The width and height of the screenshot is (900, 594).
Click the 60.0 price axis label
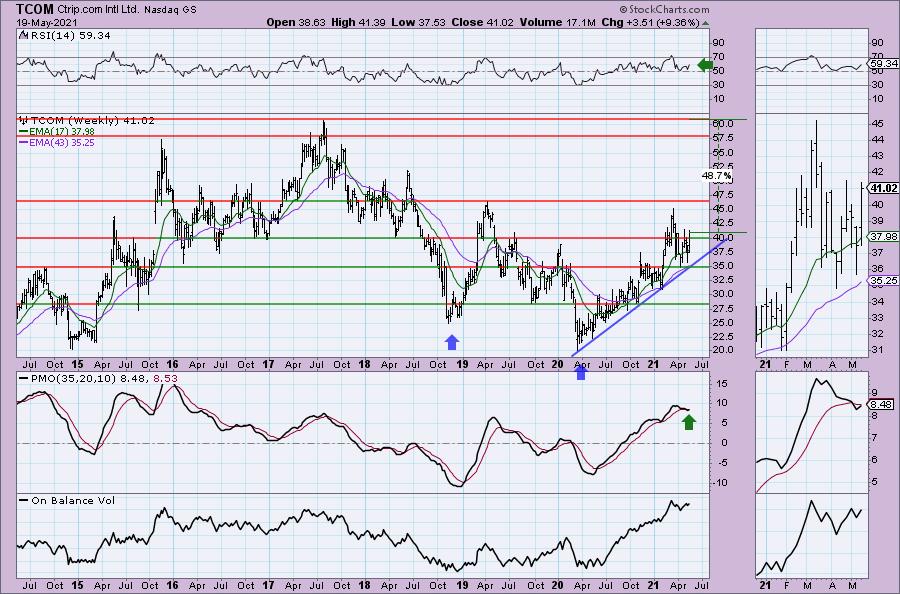[722, 124]
